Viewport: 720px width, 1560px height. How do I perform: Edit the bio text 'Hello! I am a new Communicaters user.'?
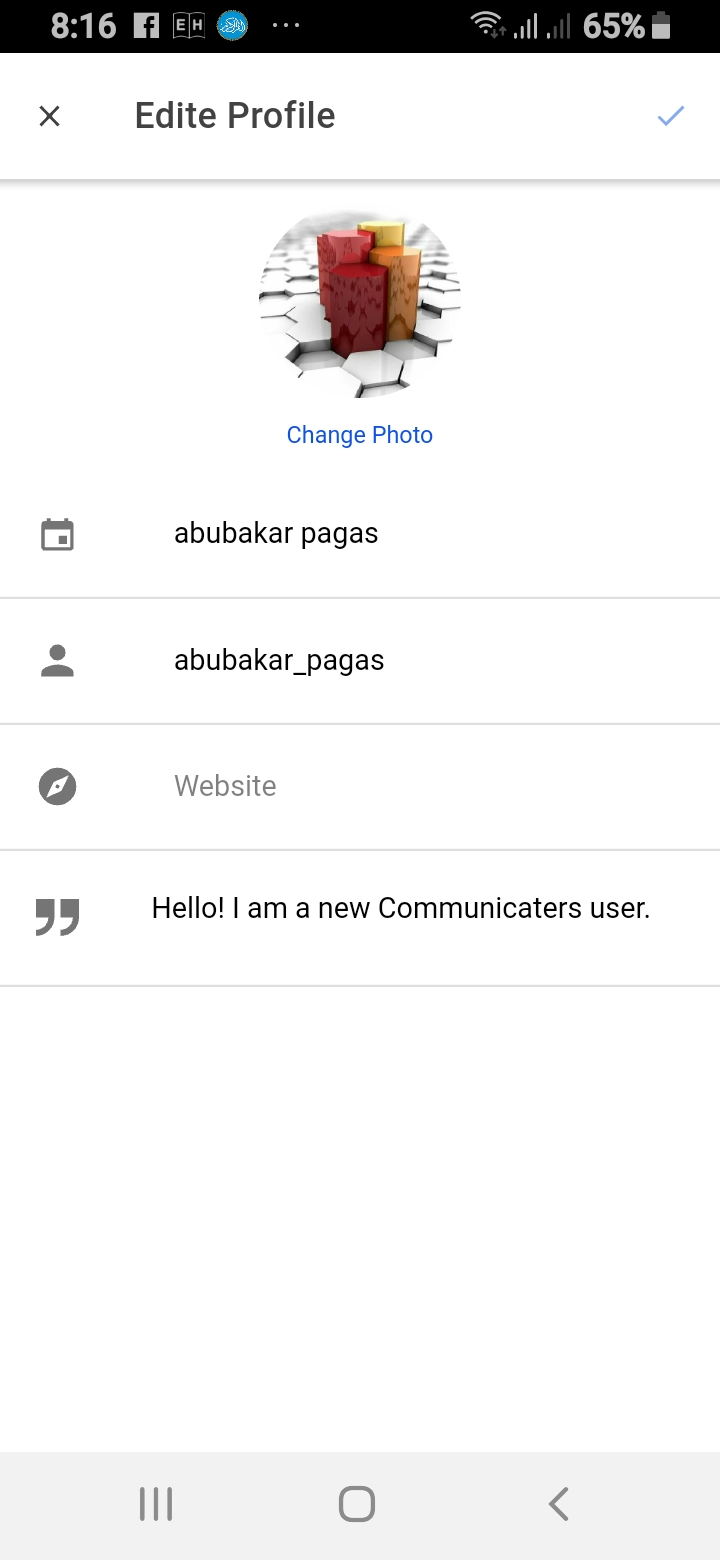pyautogui.click(x=400, y=908)
